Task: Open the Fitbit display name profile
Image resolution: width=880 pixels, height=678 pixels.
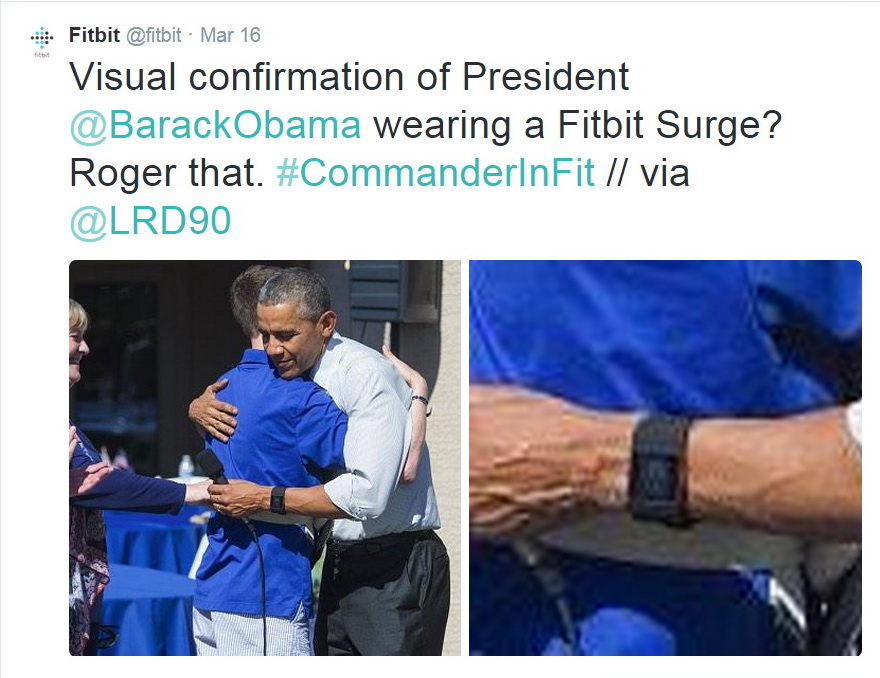Action: tap(94, 35)
